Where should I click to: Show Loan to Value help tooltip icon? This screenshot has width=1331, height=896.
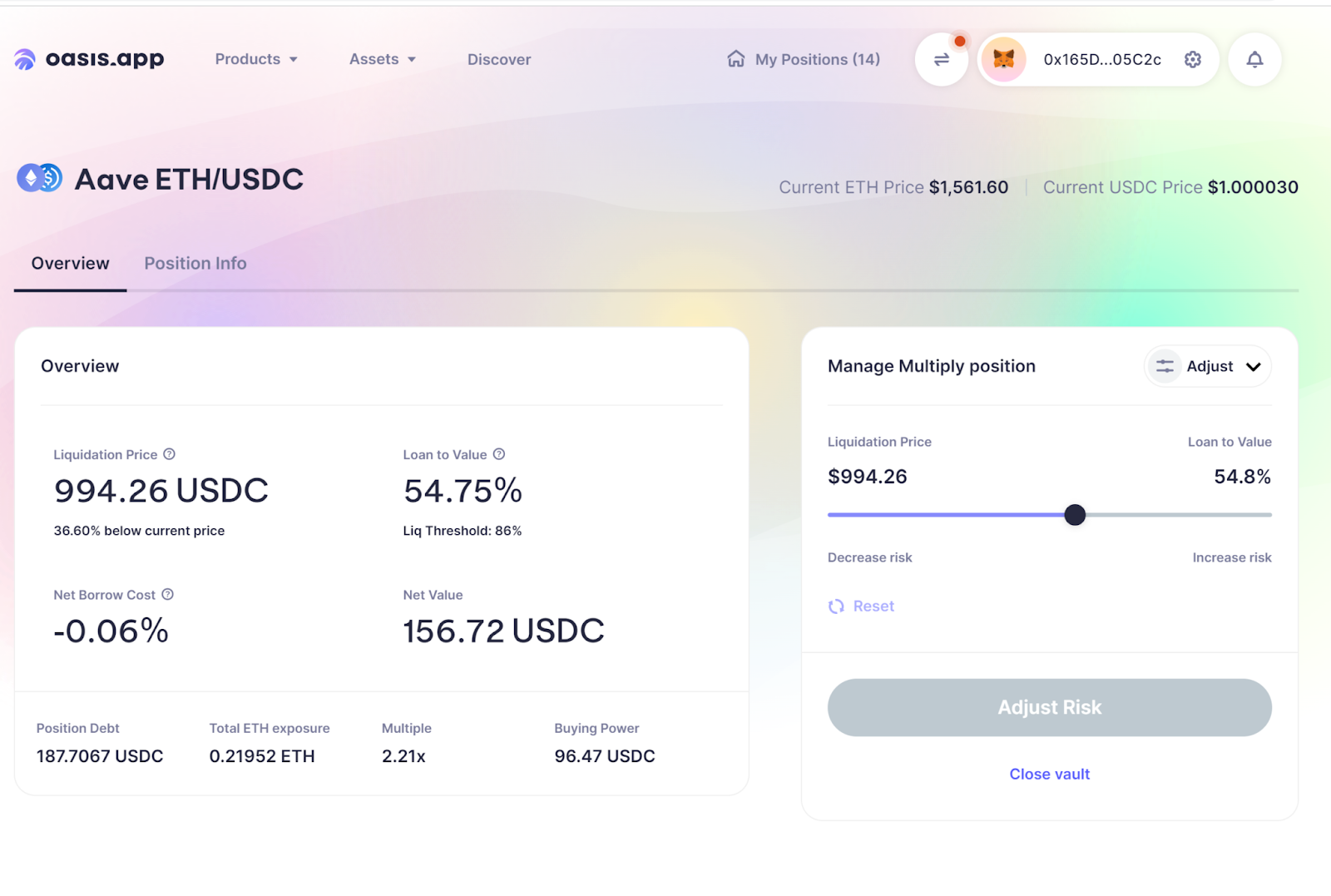[x=499, y=454]
